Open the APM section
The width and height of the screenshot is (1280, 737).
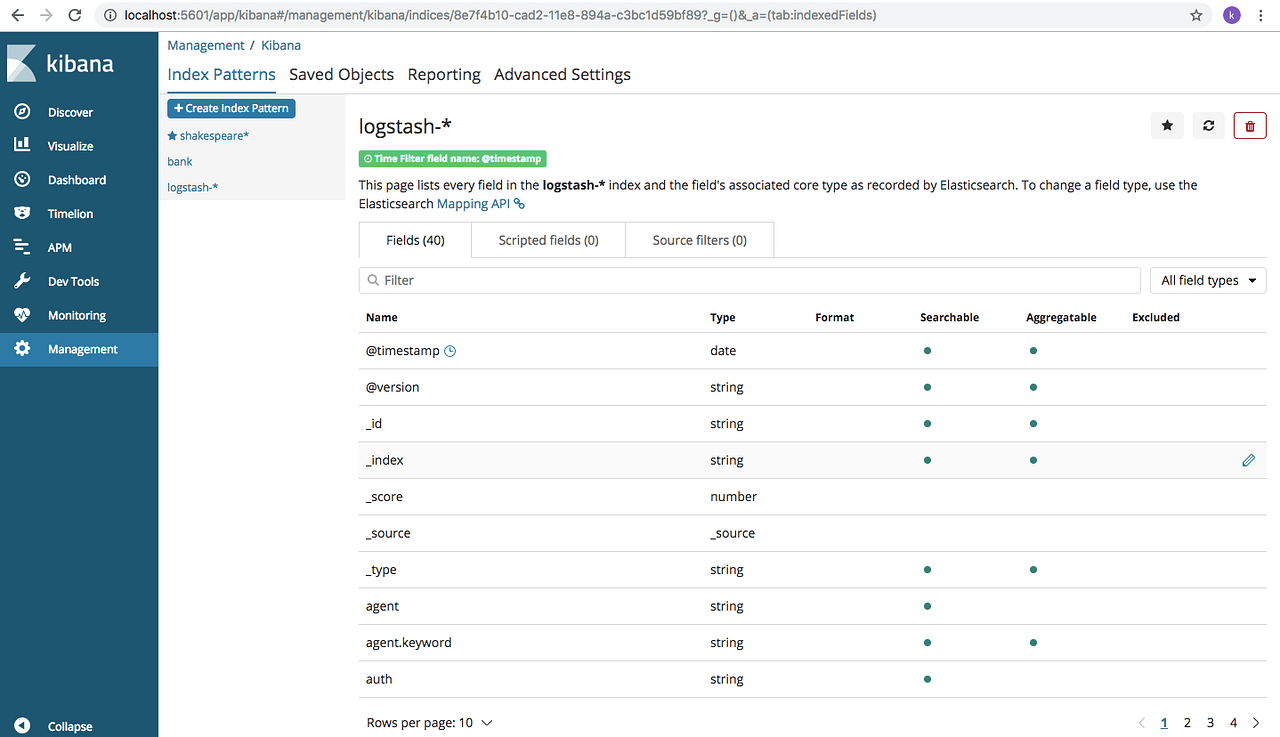coord(59,247)
